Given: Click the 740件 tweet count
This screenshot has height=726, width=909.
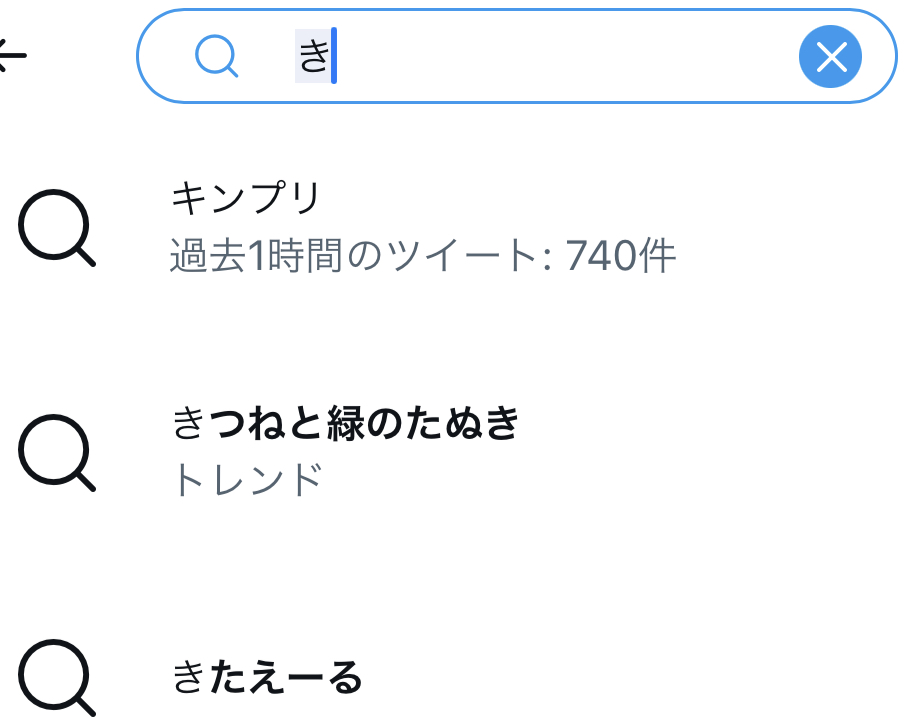Looking at the screenshot, I should [x=621, y=257].
